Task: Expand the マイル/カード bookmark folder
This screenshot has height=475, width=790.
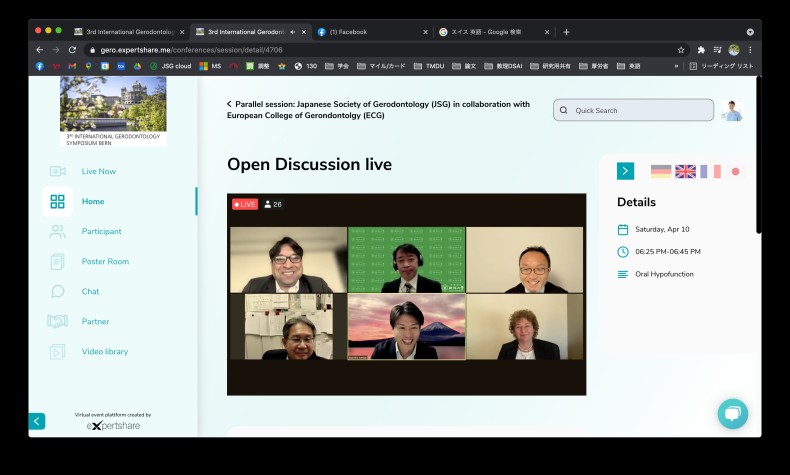Action: (381, 66)
